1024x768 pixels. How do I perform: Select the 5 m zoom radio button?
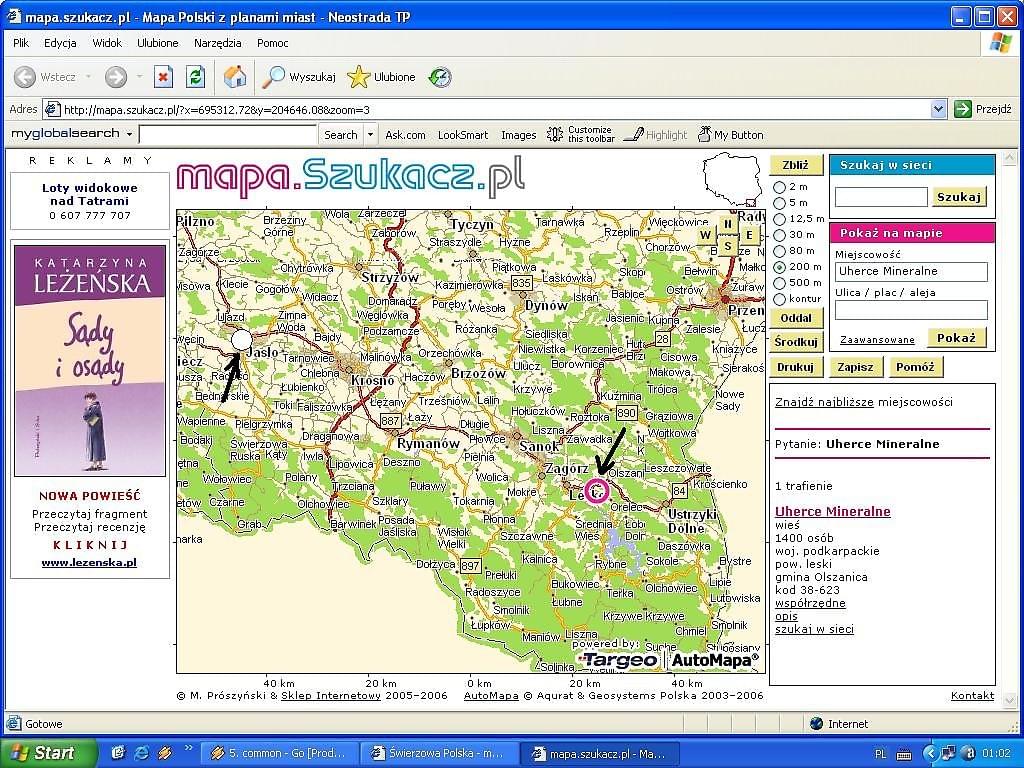coord(779,203)
